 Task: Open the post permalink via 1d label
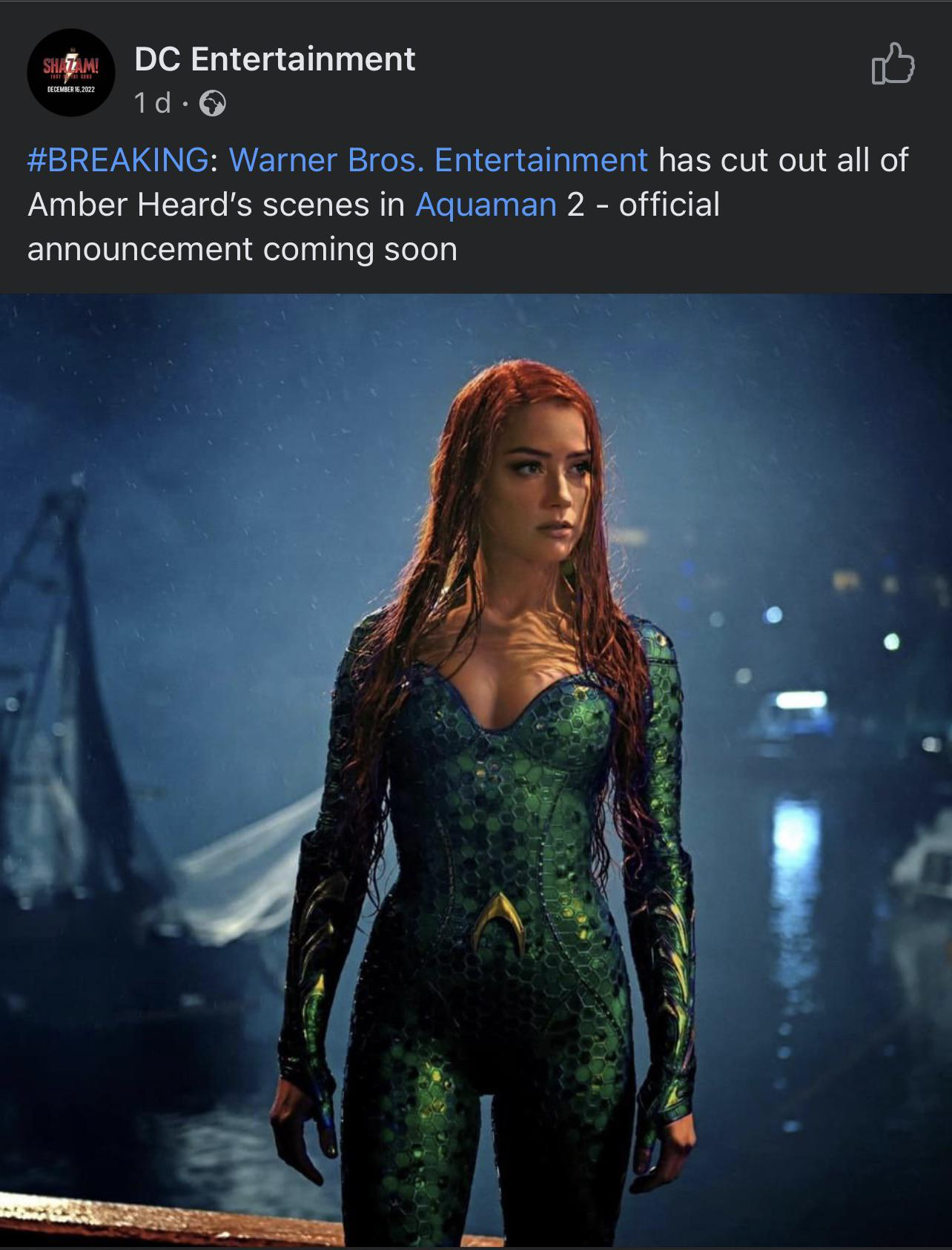click(152, 103)
